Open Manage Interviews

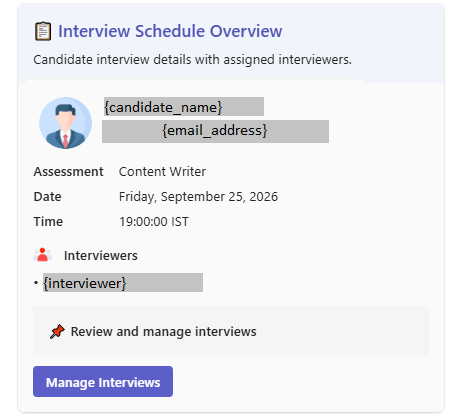(103, 382)
